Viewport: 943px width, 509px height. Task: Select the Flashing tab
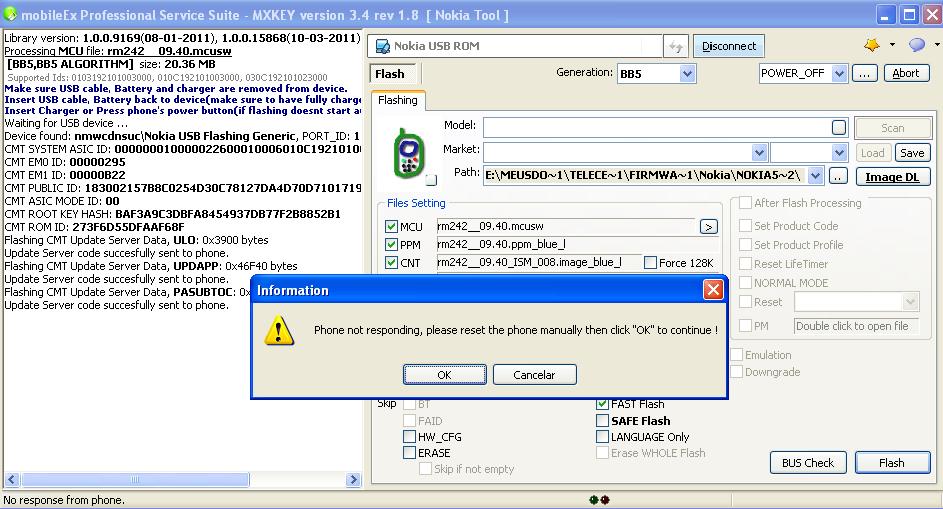pos(398,100)
